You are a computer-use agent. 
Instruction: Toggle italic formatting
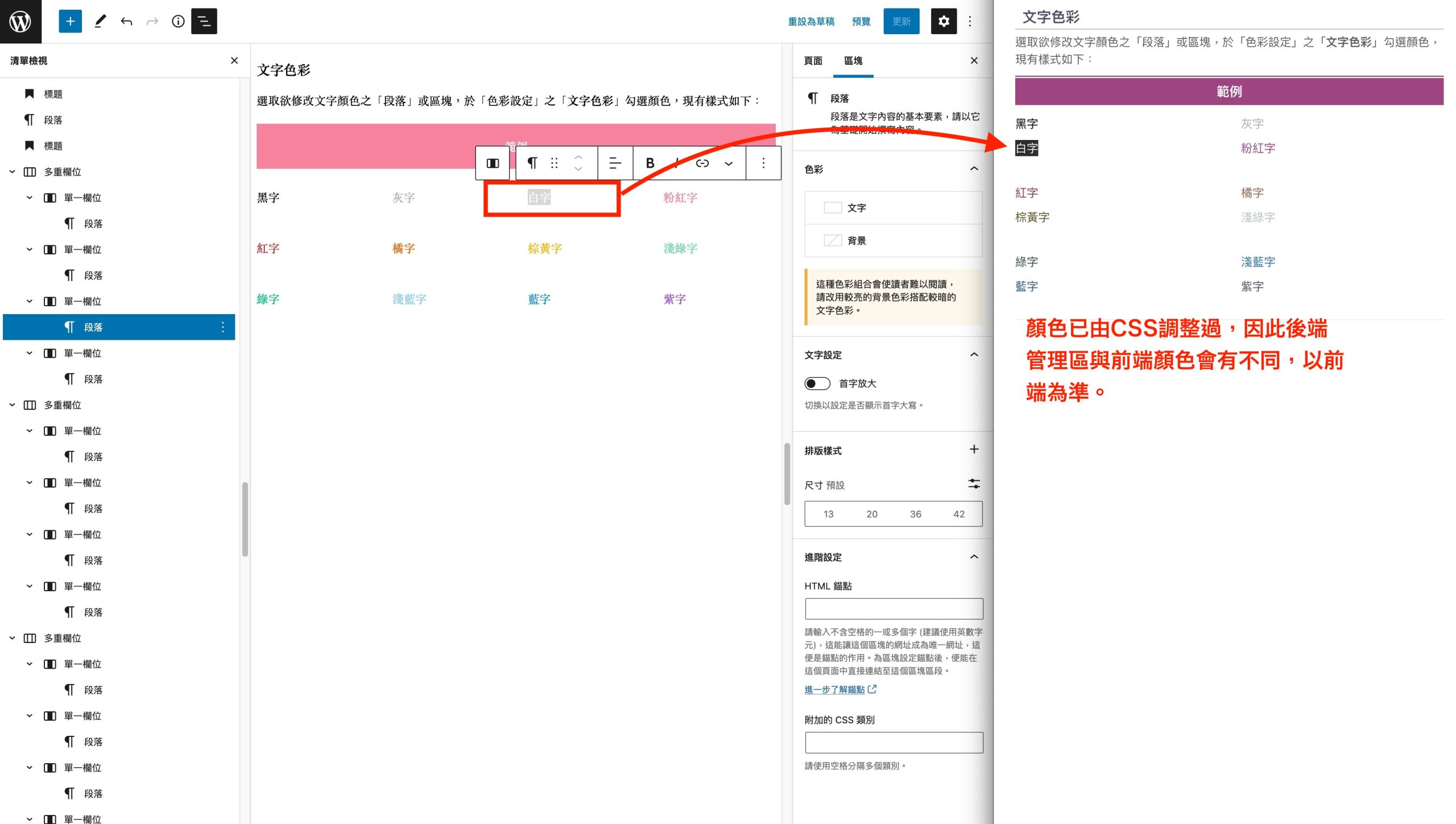tap(676, 163)
